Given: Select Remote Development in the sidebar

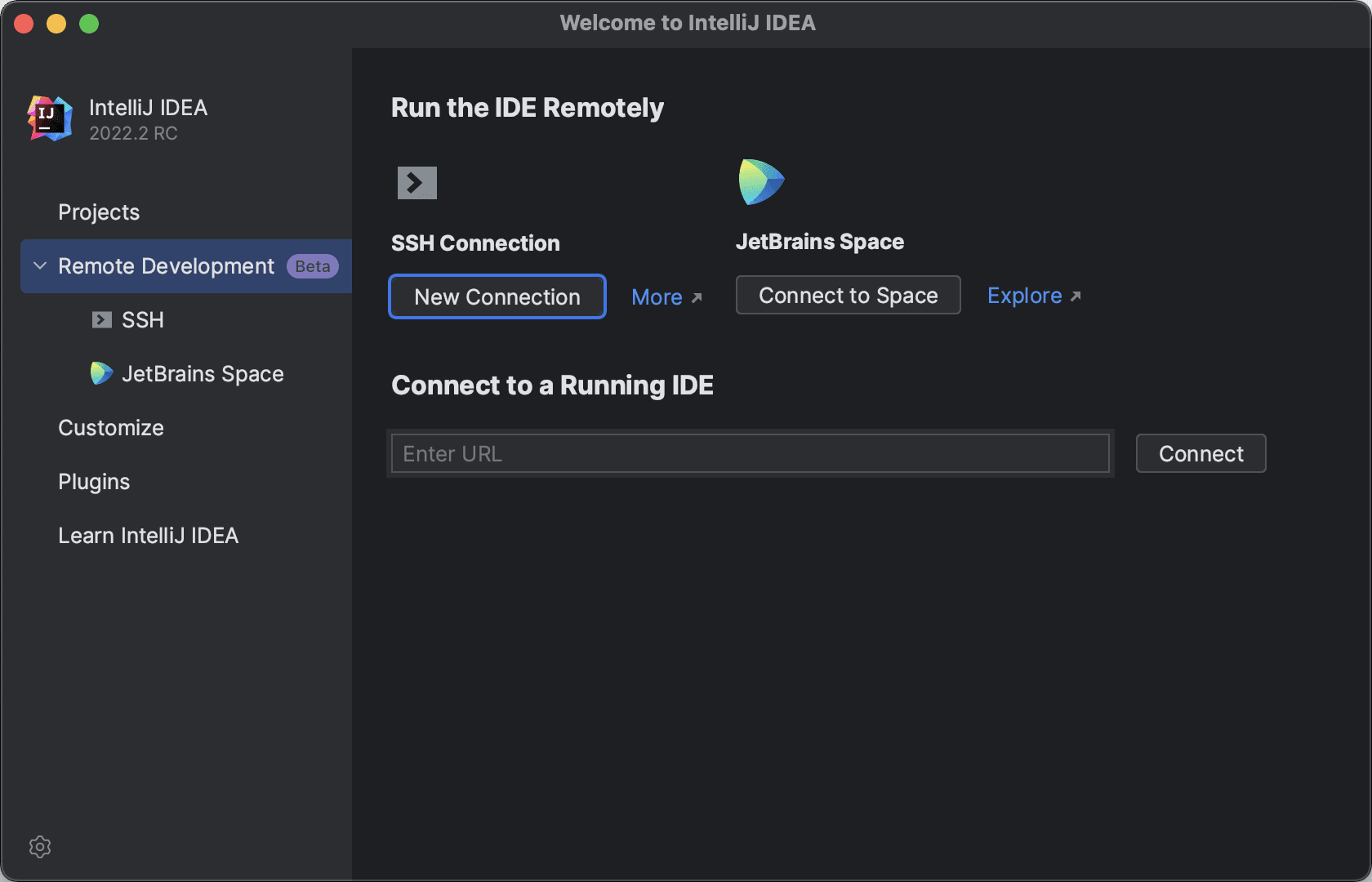Looking at the screenshot, I should (x=186, y=266).
